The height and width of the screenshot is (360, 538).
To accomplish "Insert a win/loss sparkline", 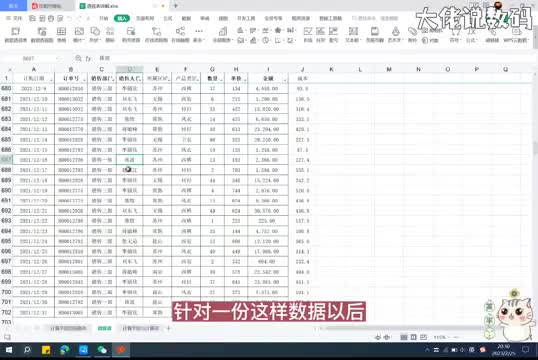I will (333, 35).
